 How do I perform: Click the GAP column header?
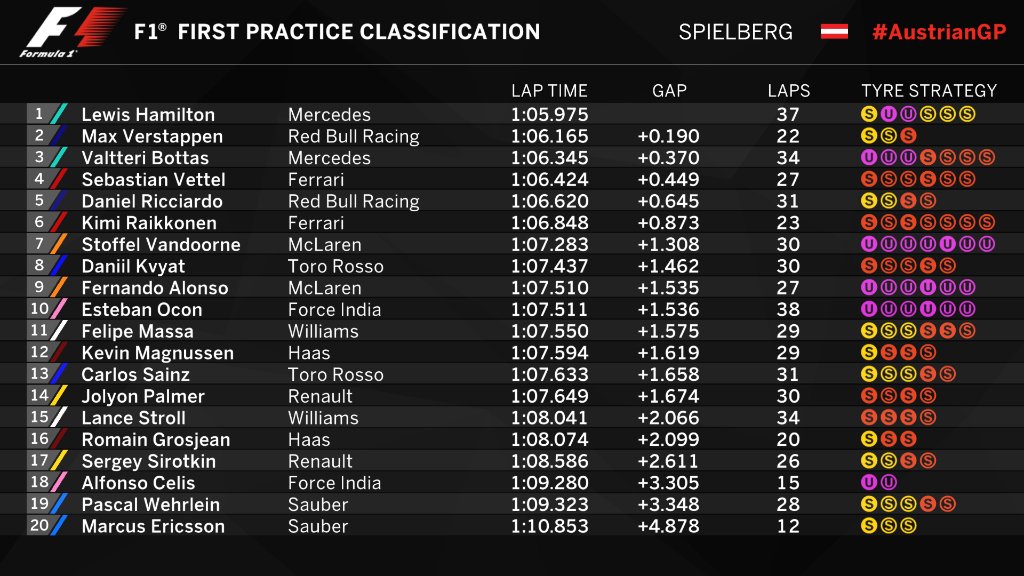pyautogui.click(x=669, y=91)
